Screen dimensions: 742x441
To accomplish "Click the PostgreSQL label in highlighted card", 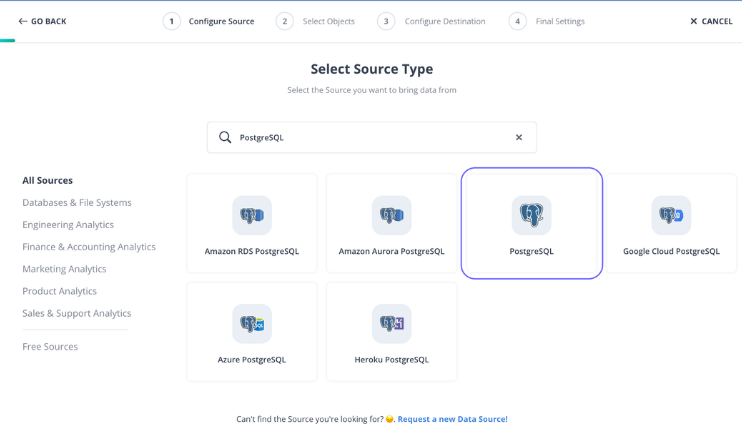I will 531,251.
